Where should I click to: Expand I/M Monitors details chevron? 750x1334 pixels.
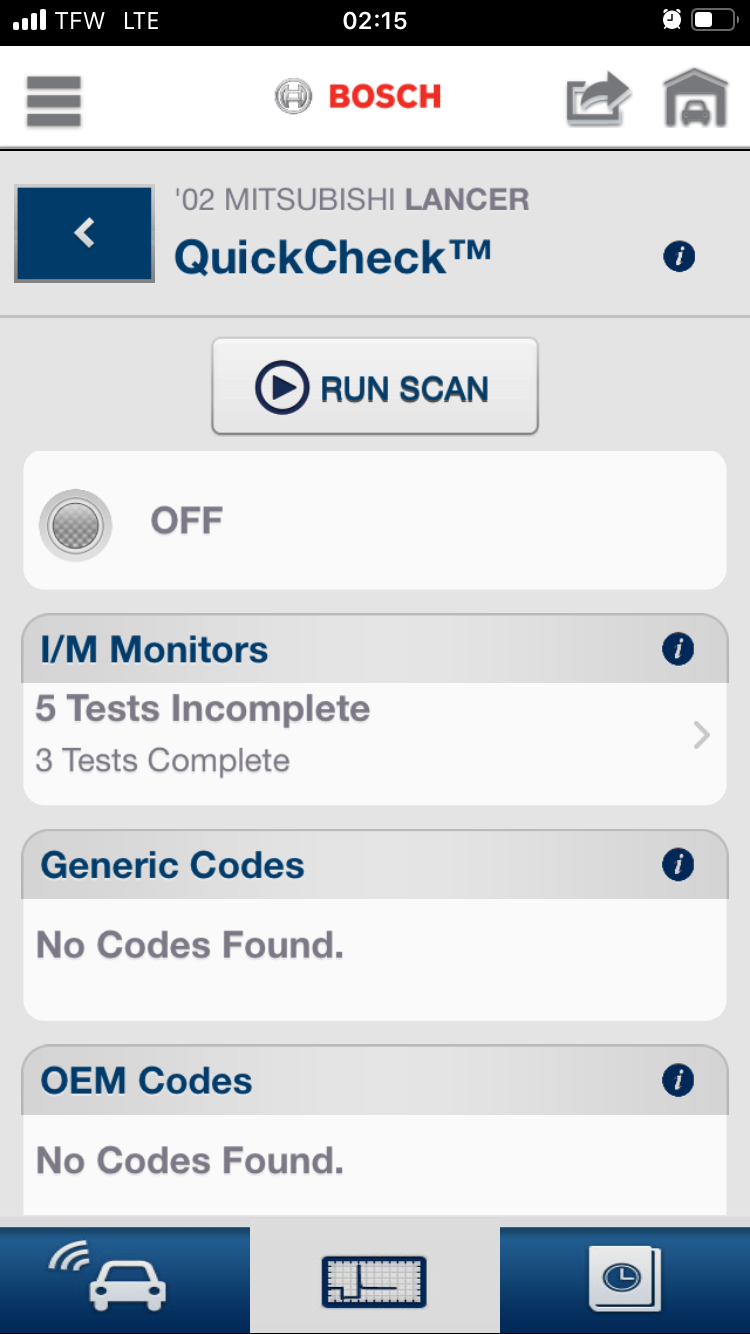coord(701,736)
